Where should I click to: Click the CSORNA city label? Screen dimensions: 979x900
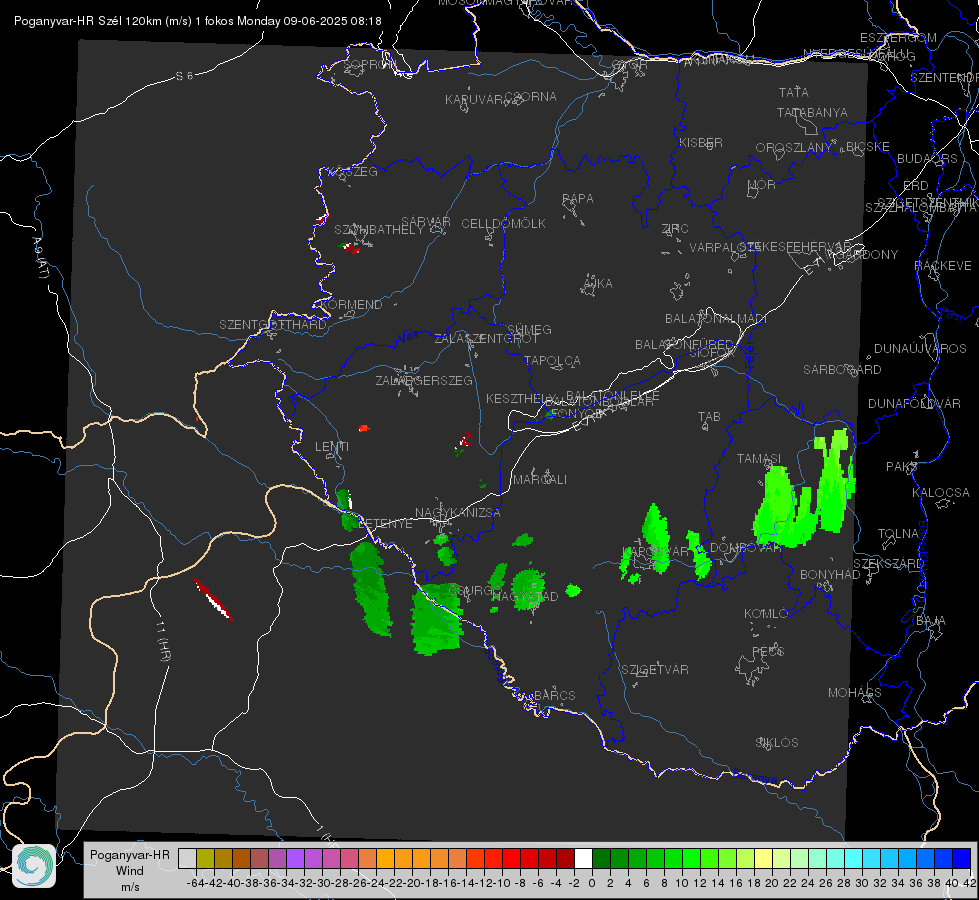[531, 97]
